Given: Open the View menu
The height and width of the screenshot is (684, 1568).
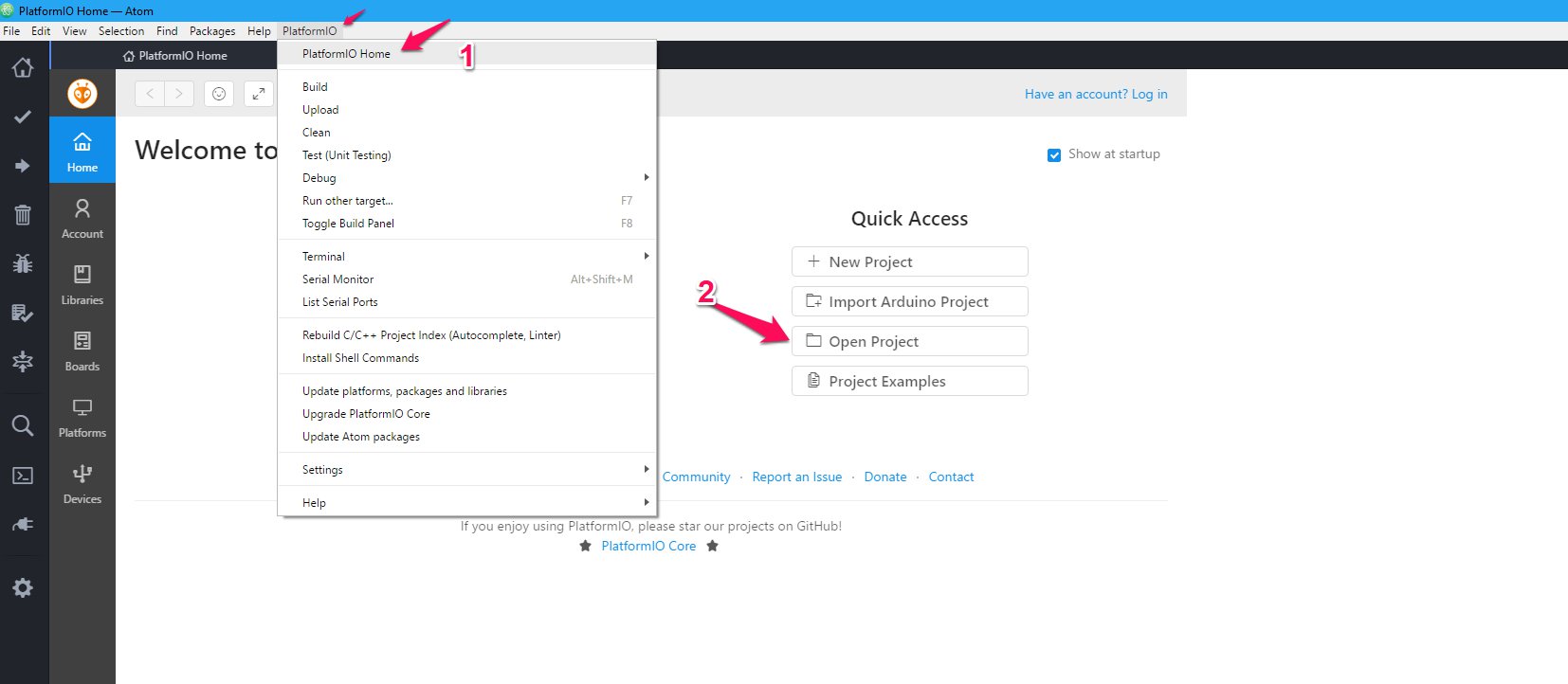Looking at the screenshot, I should tap(75, 31).
